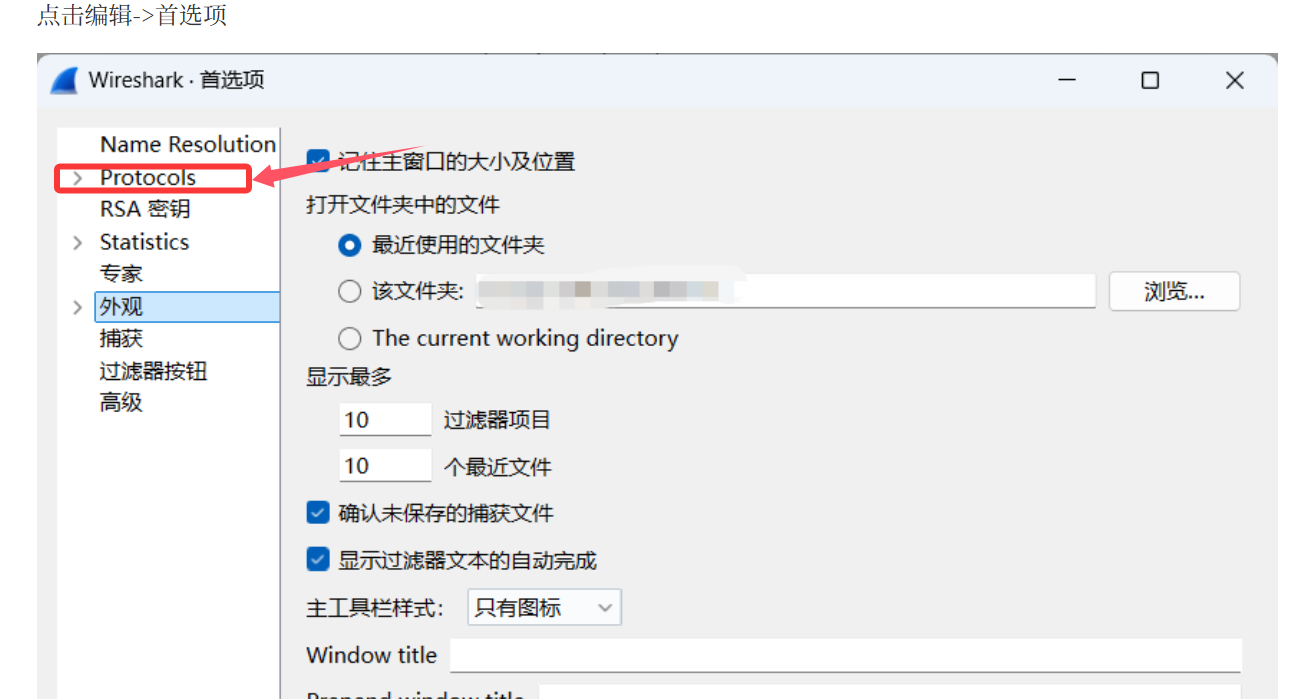Screen dimensions: 1307x699
Task: Select the 该文件夹 radio button
Action: pos(350,291)
